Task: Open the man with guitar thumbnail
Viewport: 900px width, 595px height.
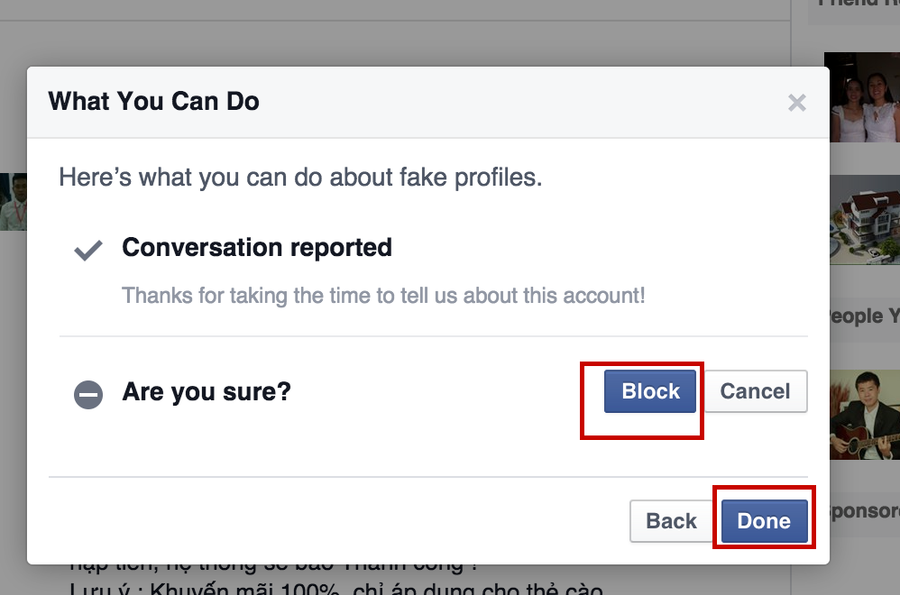Action: click(x=864, y=414)
